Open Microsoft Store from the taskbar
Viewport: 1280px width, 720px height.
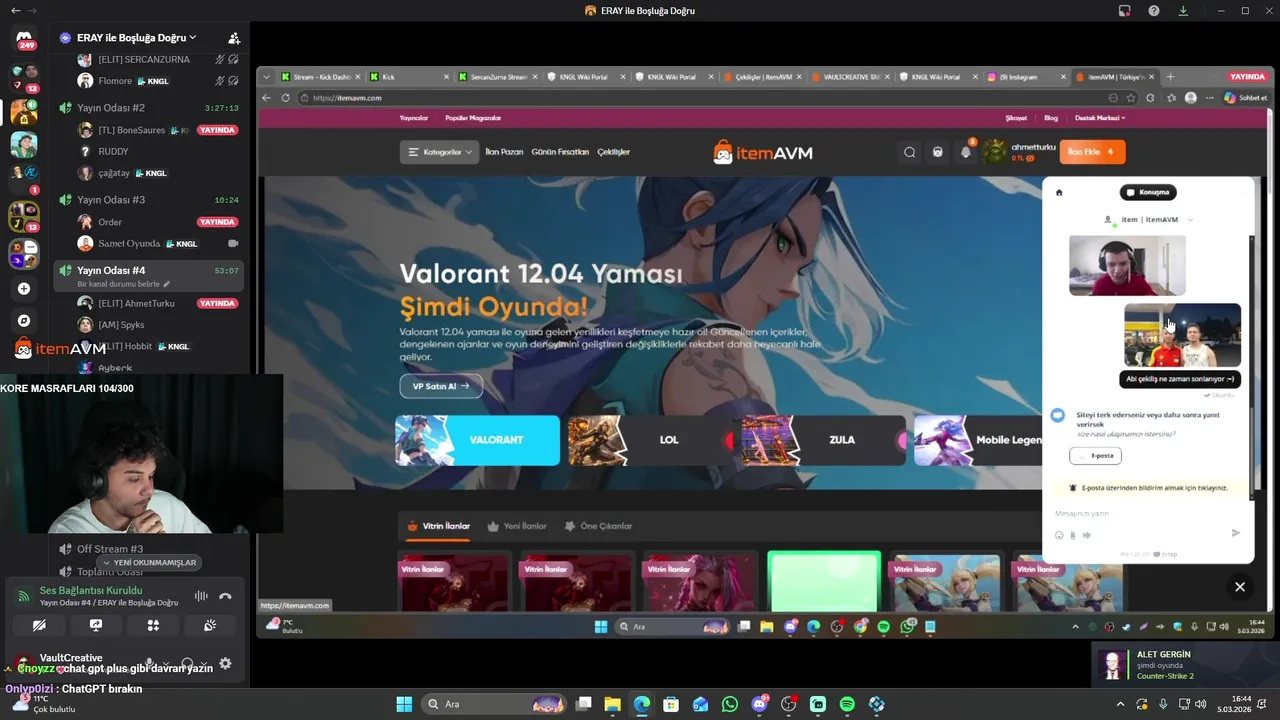point(671,704)
